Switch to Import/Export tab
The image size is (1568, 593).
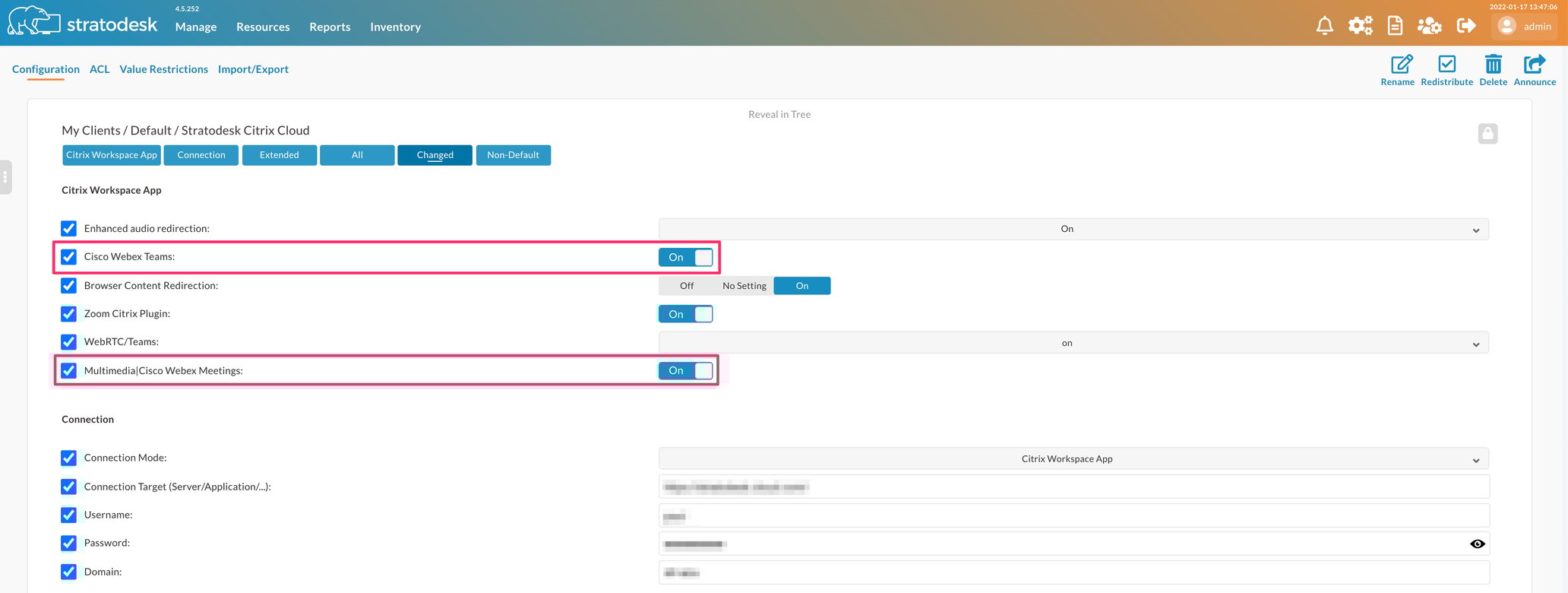253,69
